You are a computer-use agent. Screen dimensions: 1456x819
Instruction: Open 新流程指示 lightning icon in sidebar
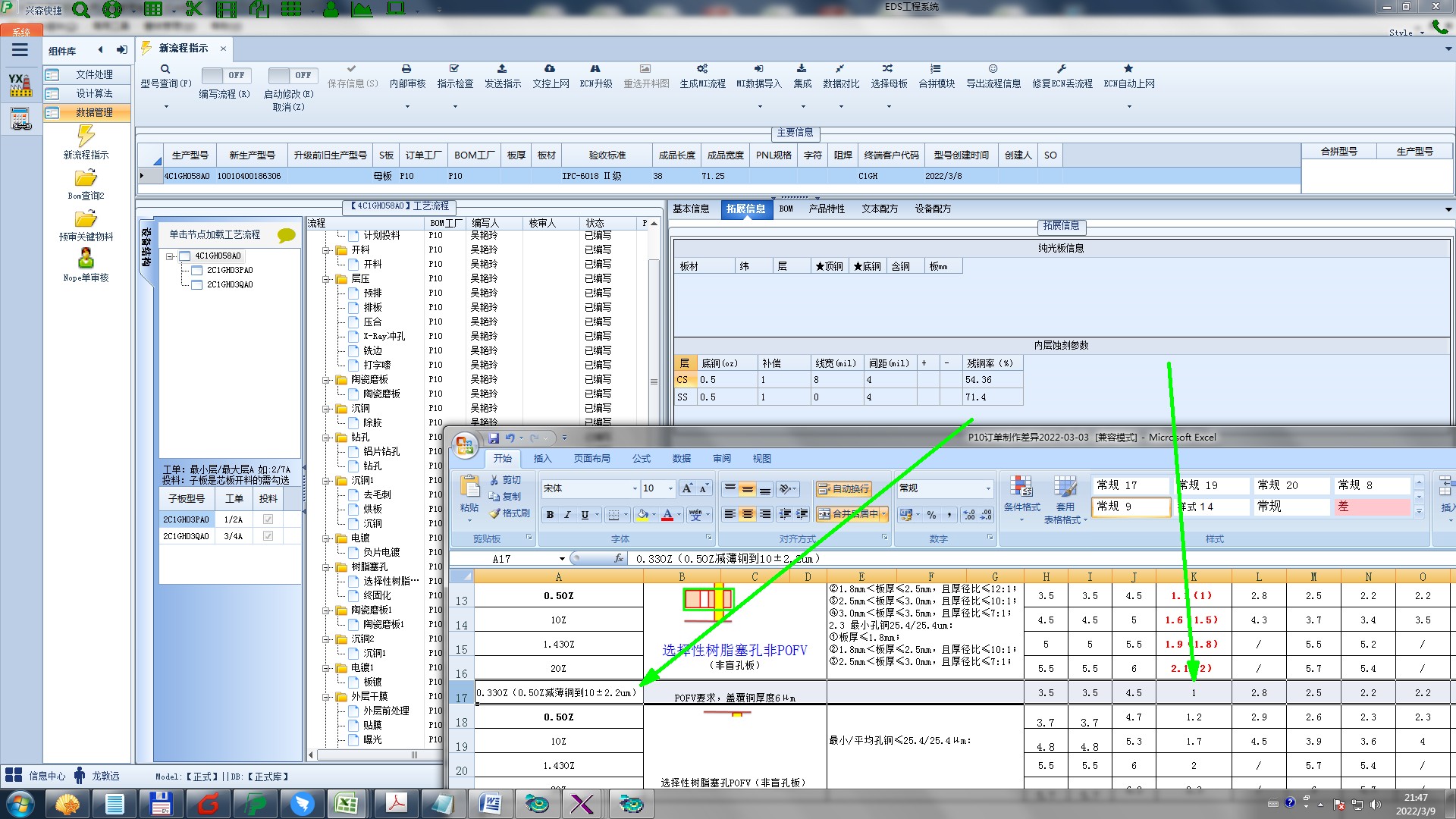pos(86,136)
